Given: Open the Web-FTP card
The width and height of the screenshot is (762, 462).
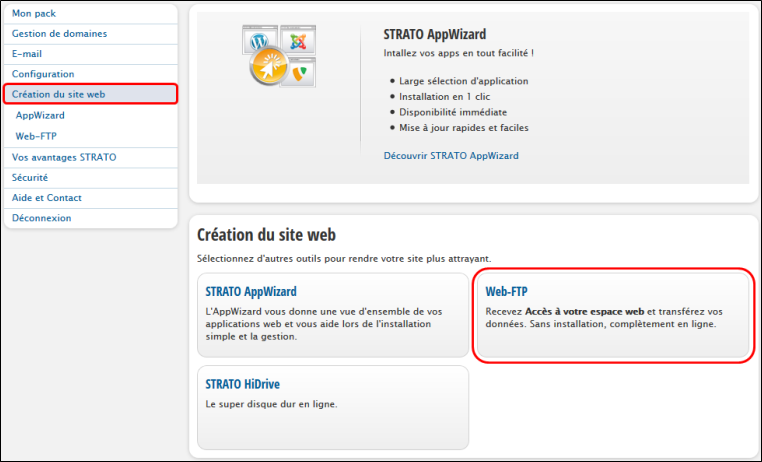Looking at the screenshot, I should click(613, 315).
